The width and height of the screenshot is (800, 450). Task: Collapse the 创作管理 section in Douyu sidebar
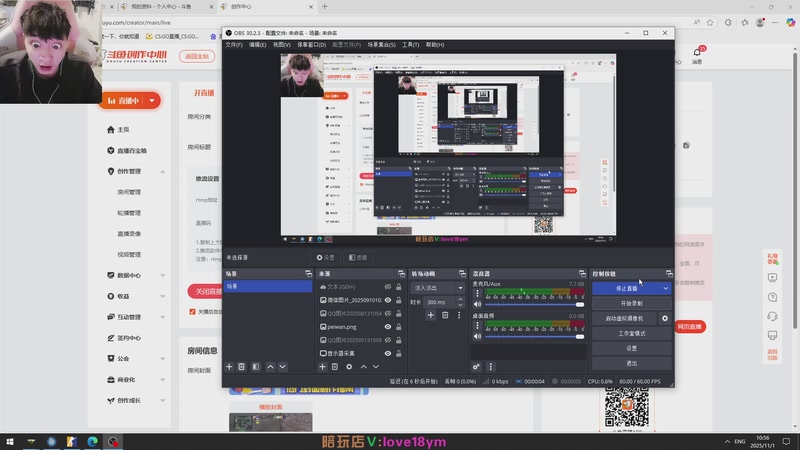click(162, 172)
